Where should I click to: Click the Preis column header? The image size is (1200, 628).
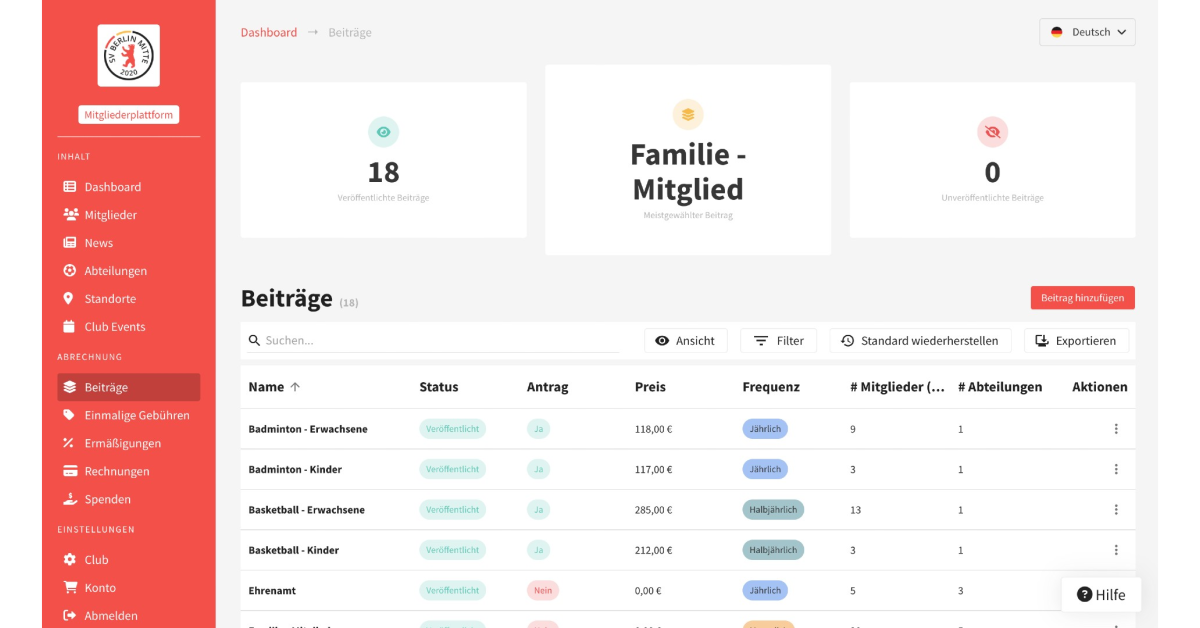650,387
